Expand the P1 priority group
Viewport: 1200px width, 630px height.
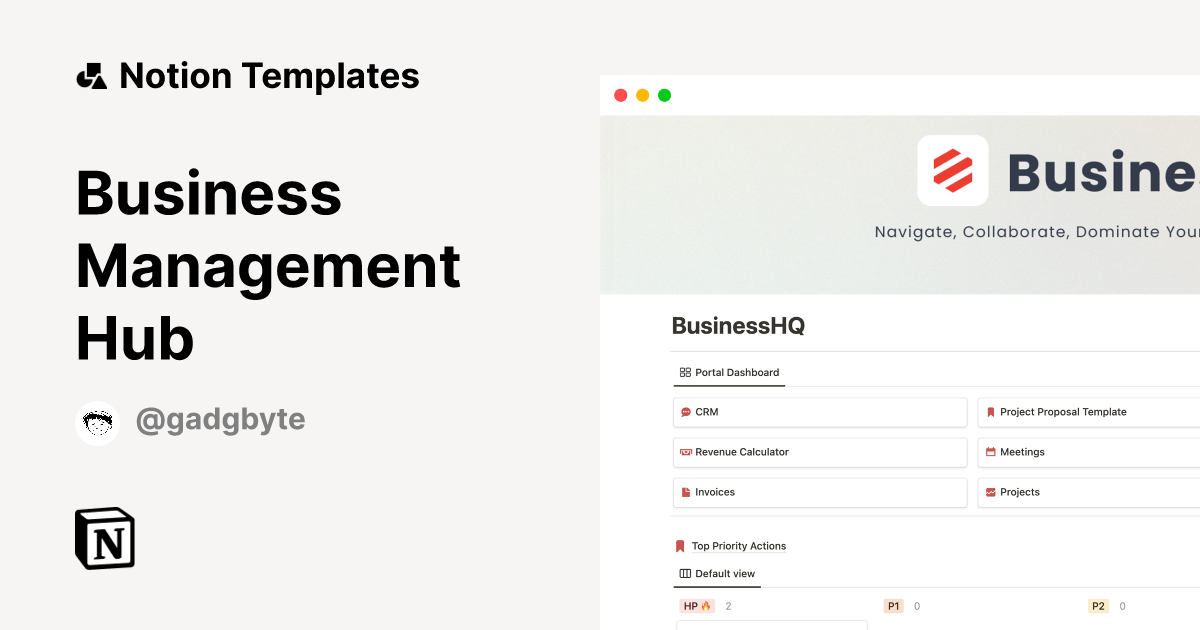point(893,606)
